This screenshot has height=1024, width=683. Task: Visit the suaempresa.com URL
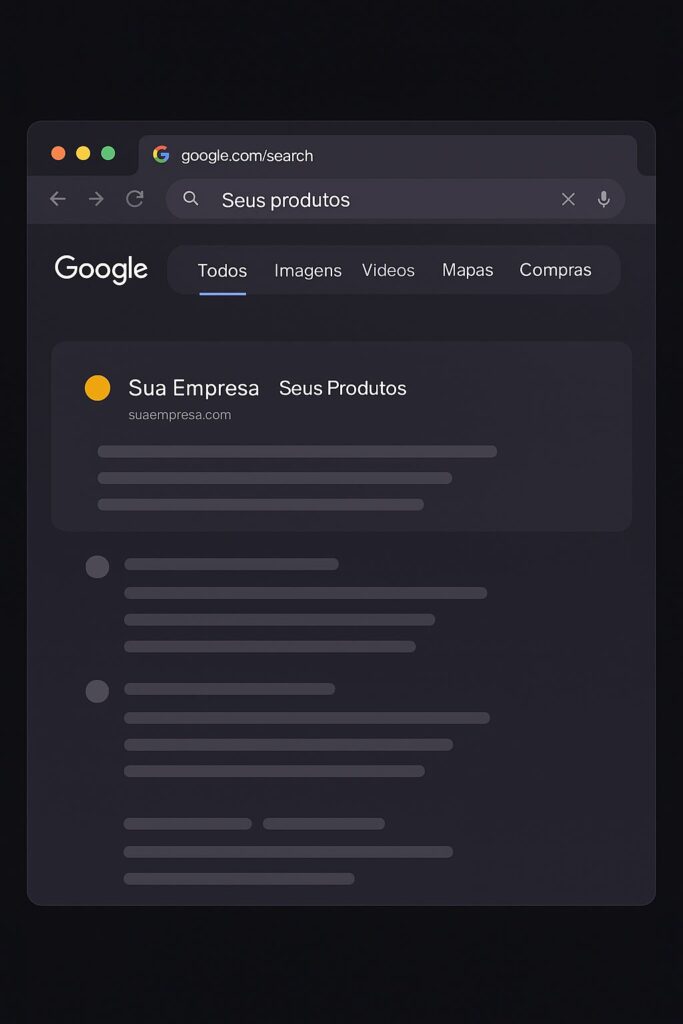coord(180,415)
